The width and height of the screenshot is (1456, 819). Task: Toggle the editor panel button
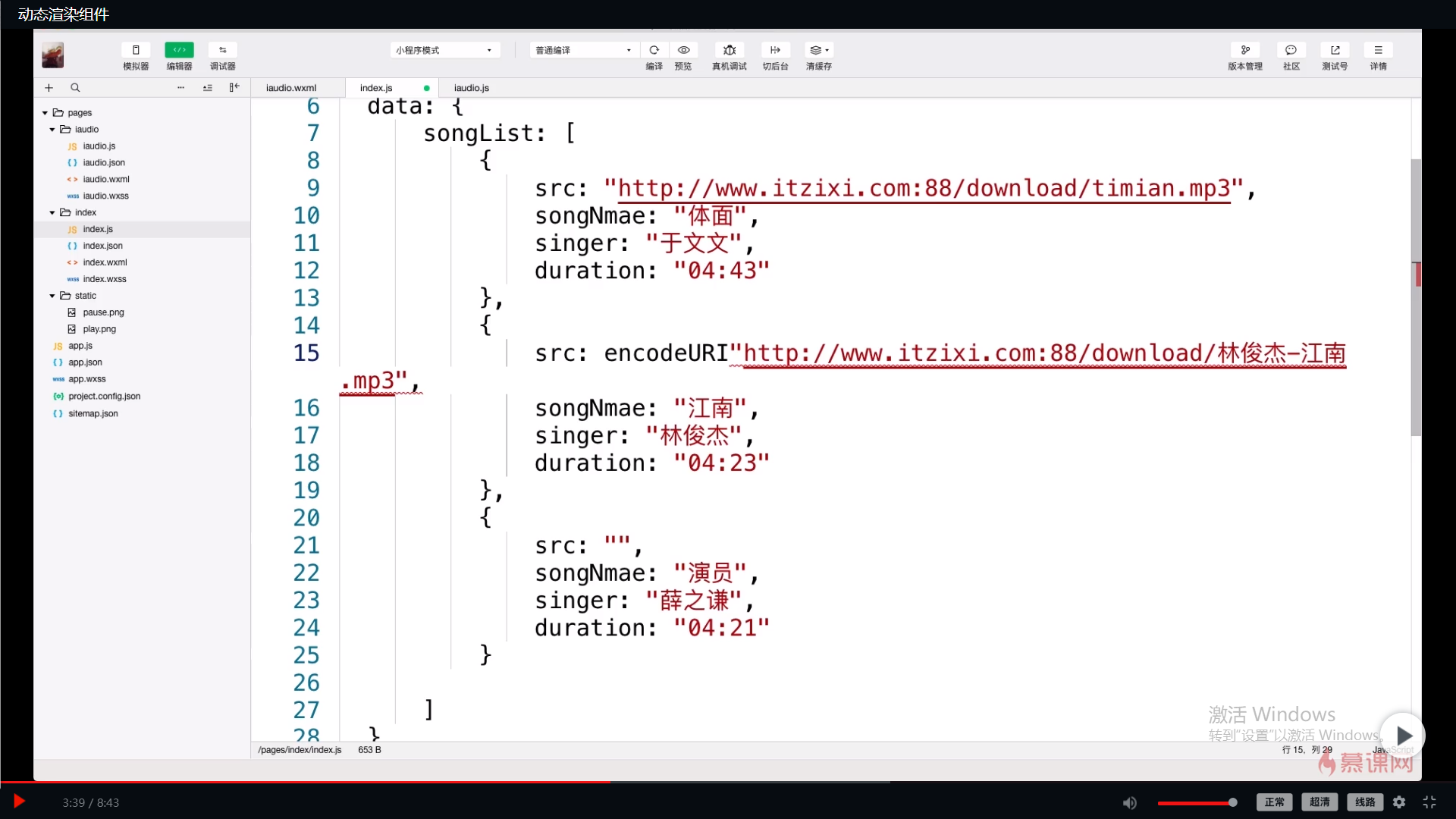click(x=179, y=50)
